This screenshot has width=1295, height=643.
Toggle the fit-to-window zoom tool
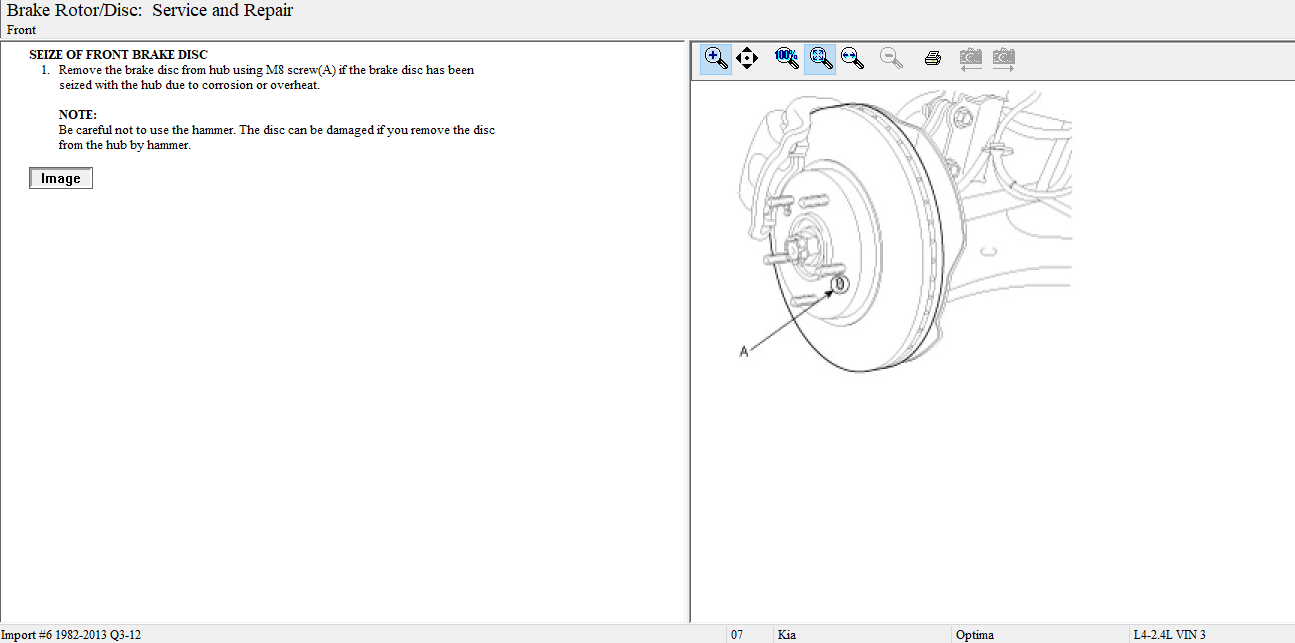click(820, 59)
